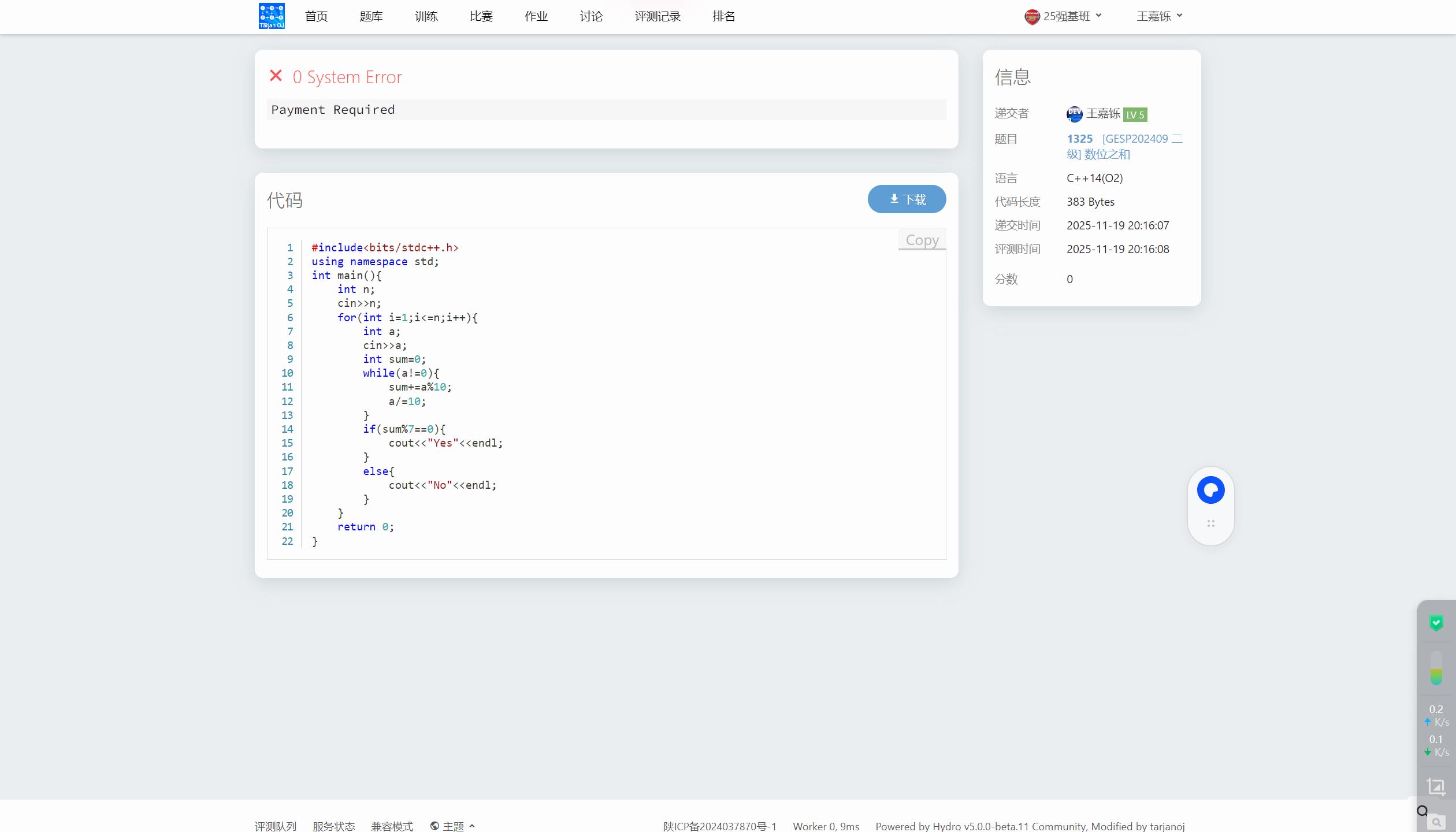This screenshot has height=832, width=1456.
Task: Click the memory usage gauge in sidebar
Action: (x=1436, y=668)
